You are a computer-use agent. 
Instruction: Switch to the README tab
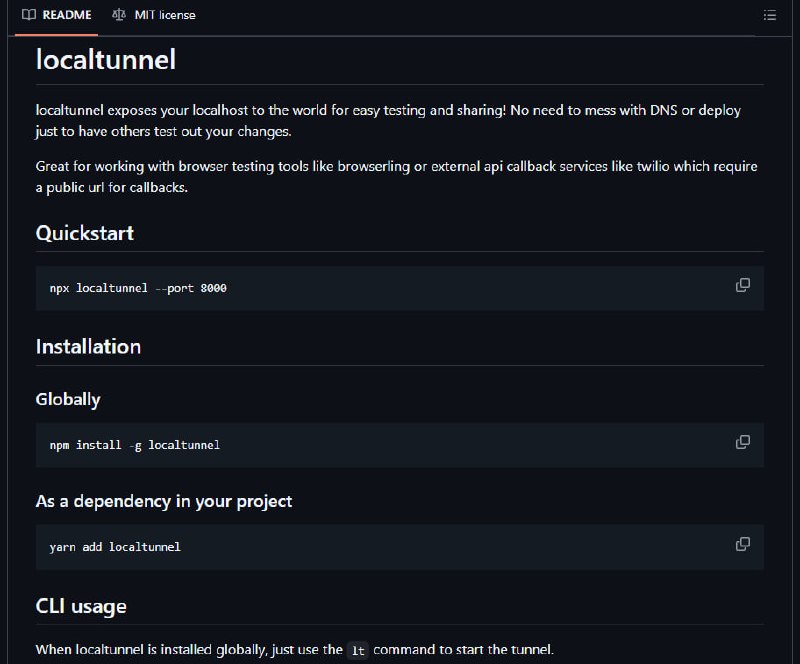pyautogui.click(x=57, y=15)
